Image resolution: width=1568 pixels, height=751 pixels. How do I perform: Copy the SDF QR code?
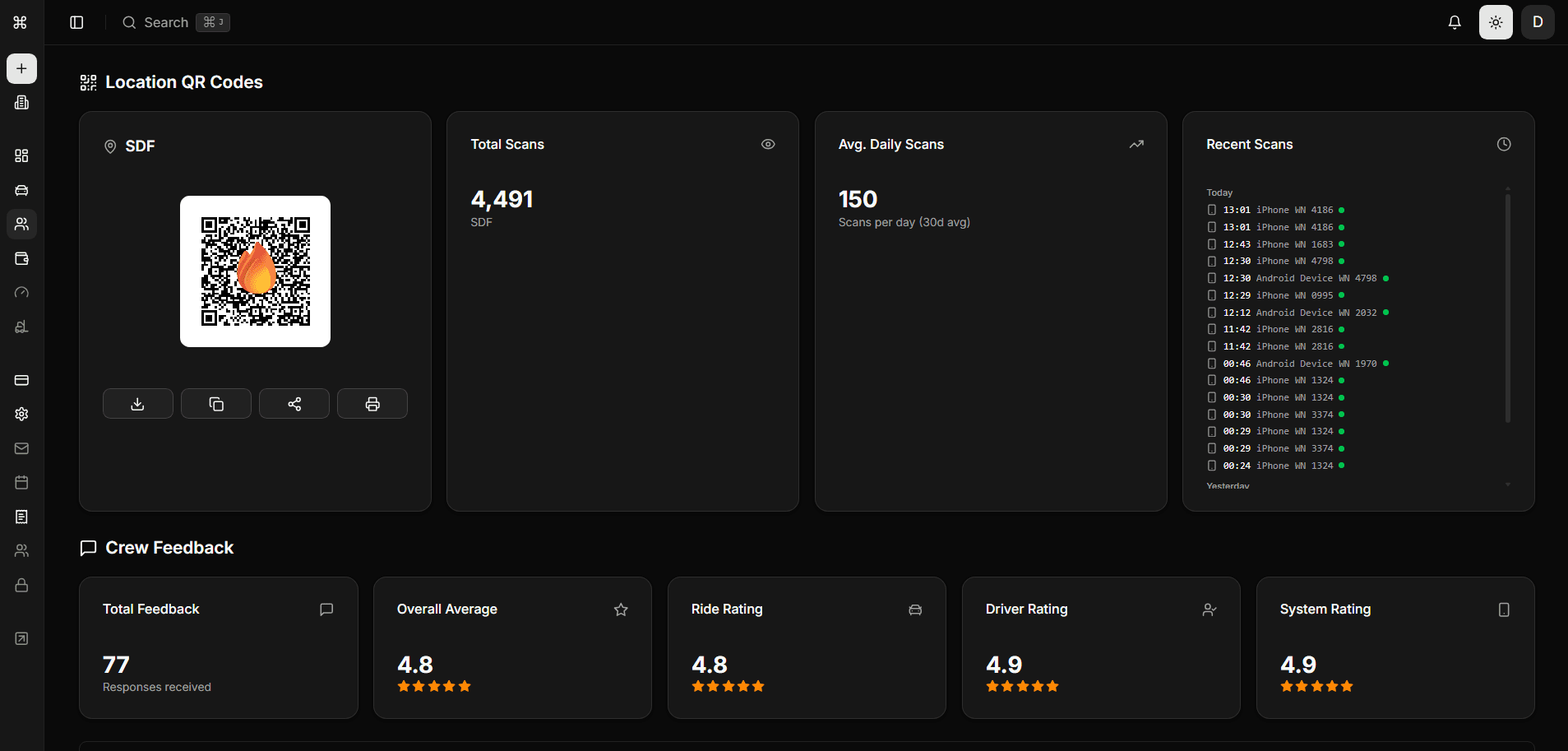coord(216,404)
